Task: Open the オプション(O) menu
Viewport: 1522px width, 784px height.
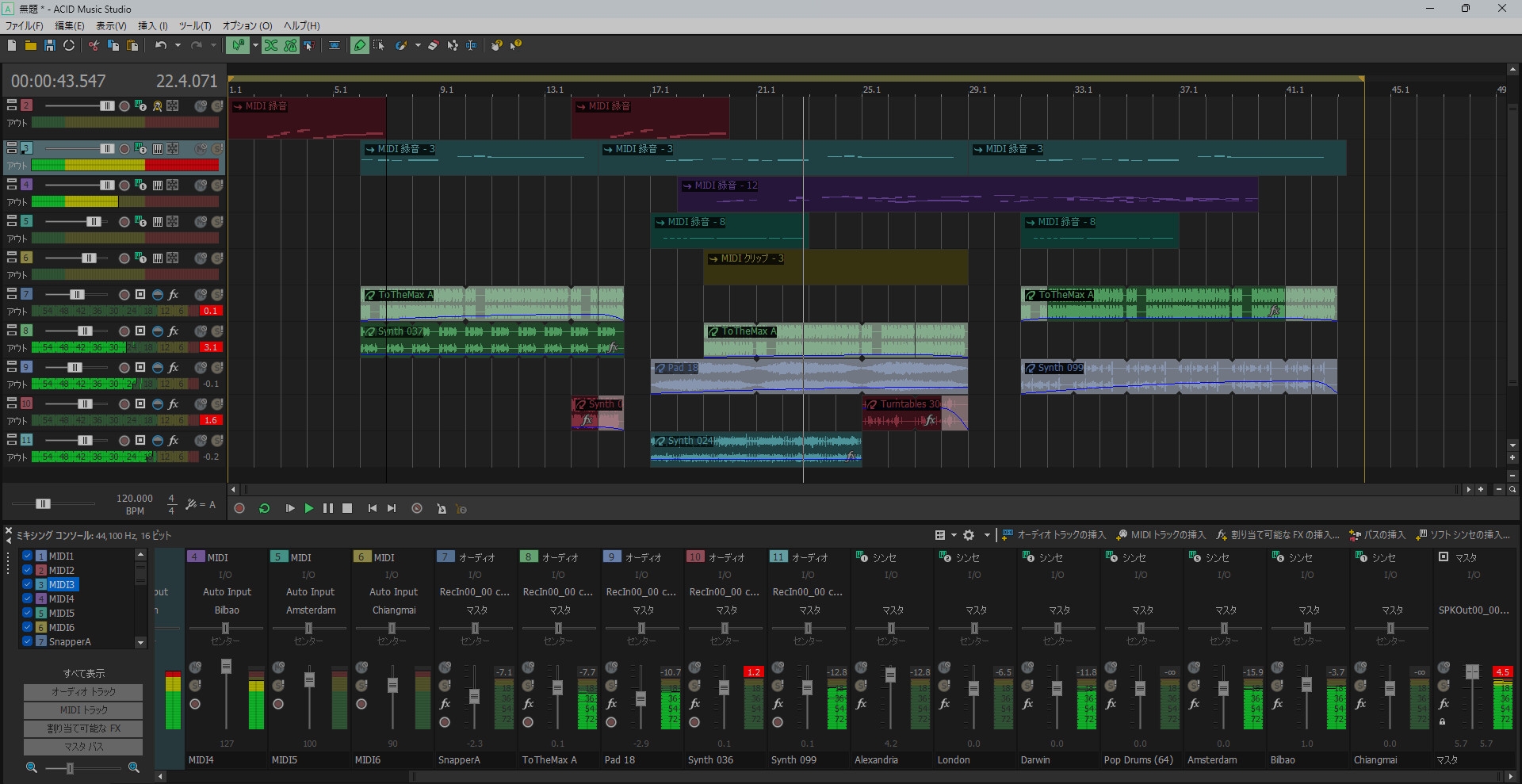Action: click(247, 26)
